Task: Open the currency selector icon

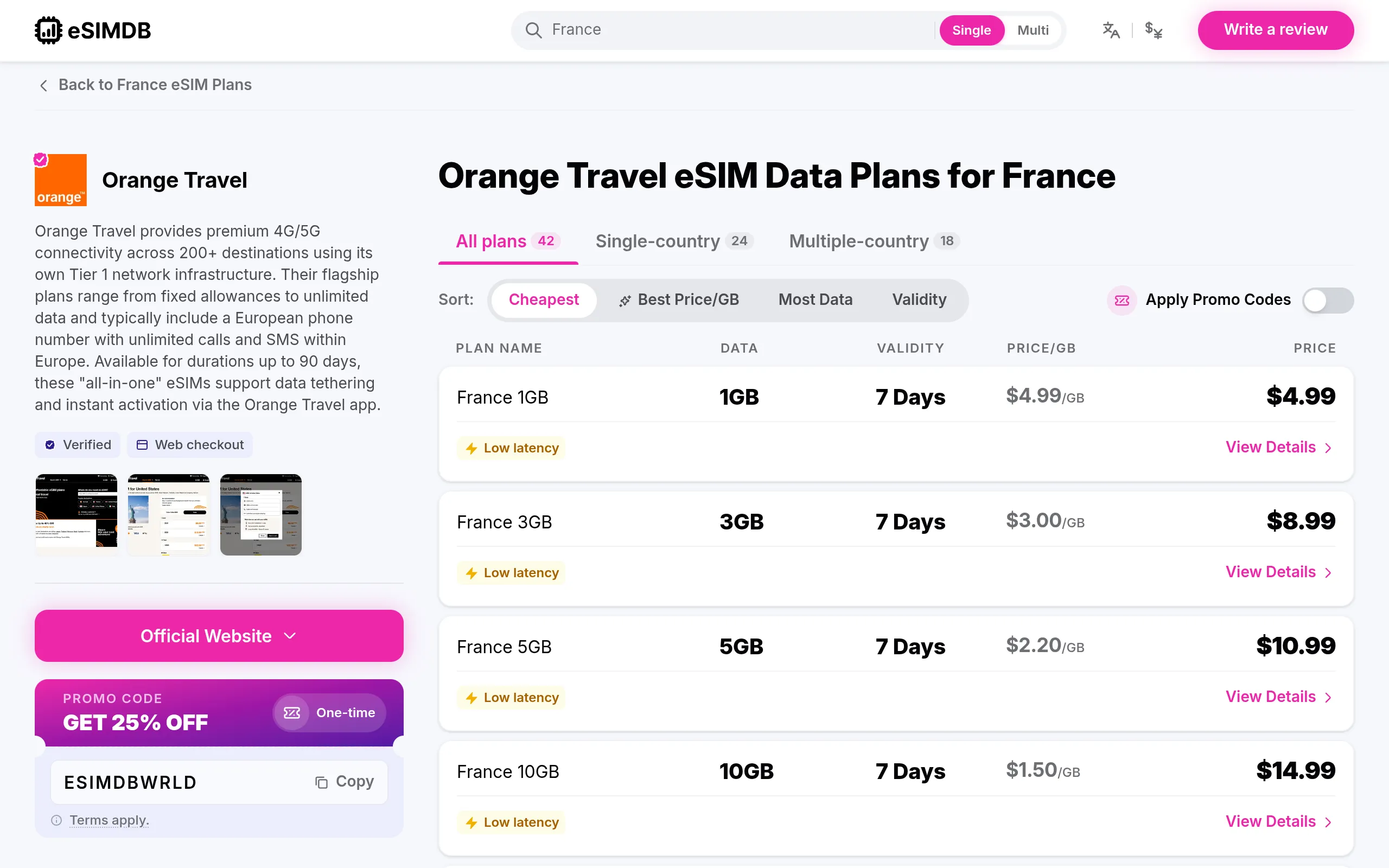Action: 1154,30
